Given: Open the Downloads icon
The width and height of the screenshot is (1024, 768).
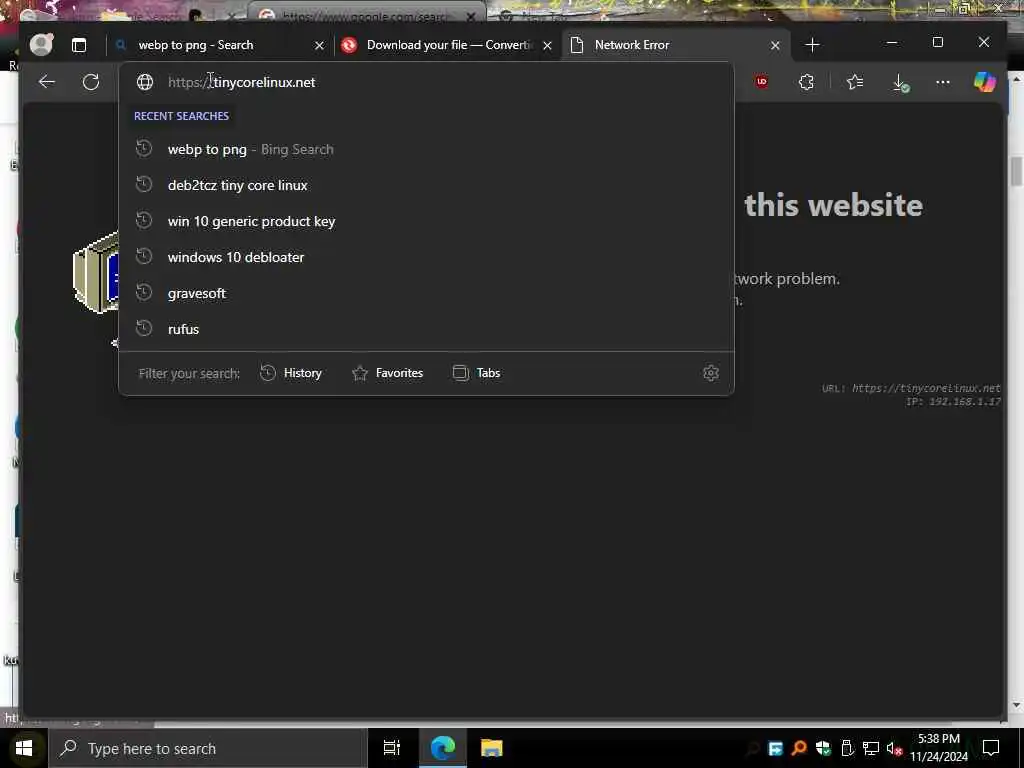Looking at the screenshot, I should (x=900, y=82).
